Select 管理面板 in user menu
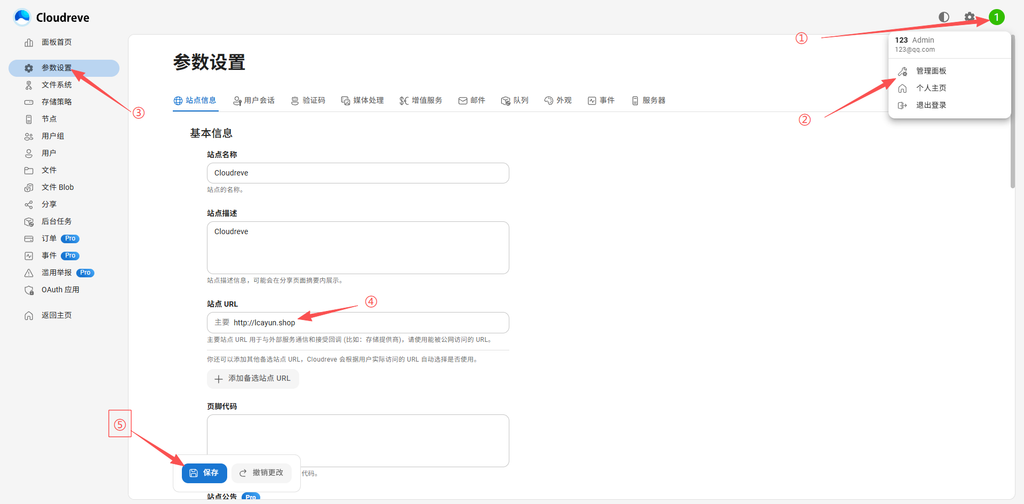Screen dimensions: 1024x504 (x=950, y=71)
